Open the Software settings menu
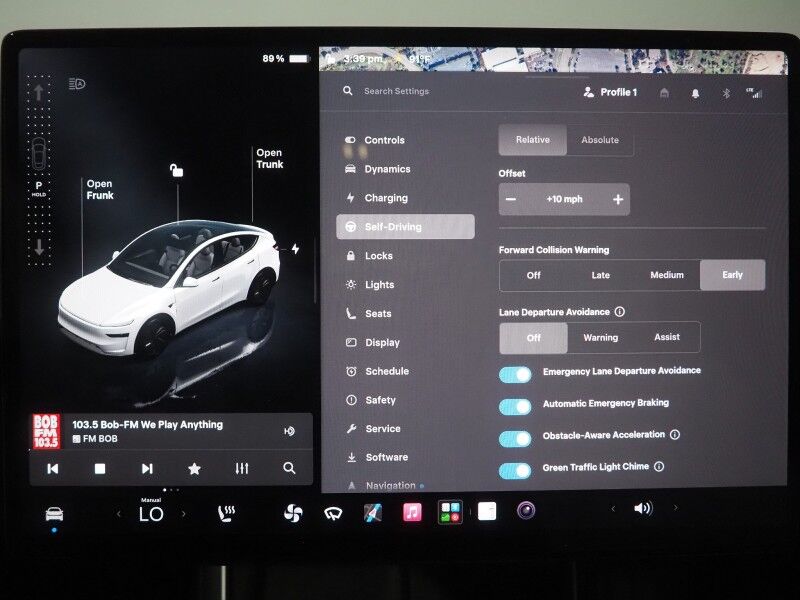 pos(377,457)
